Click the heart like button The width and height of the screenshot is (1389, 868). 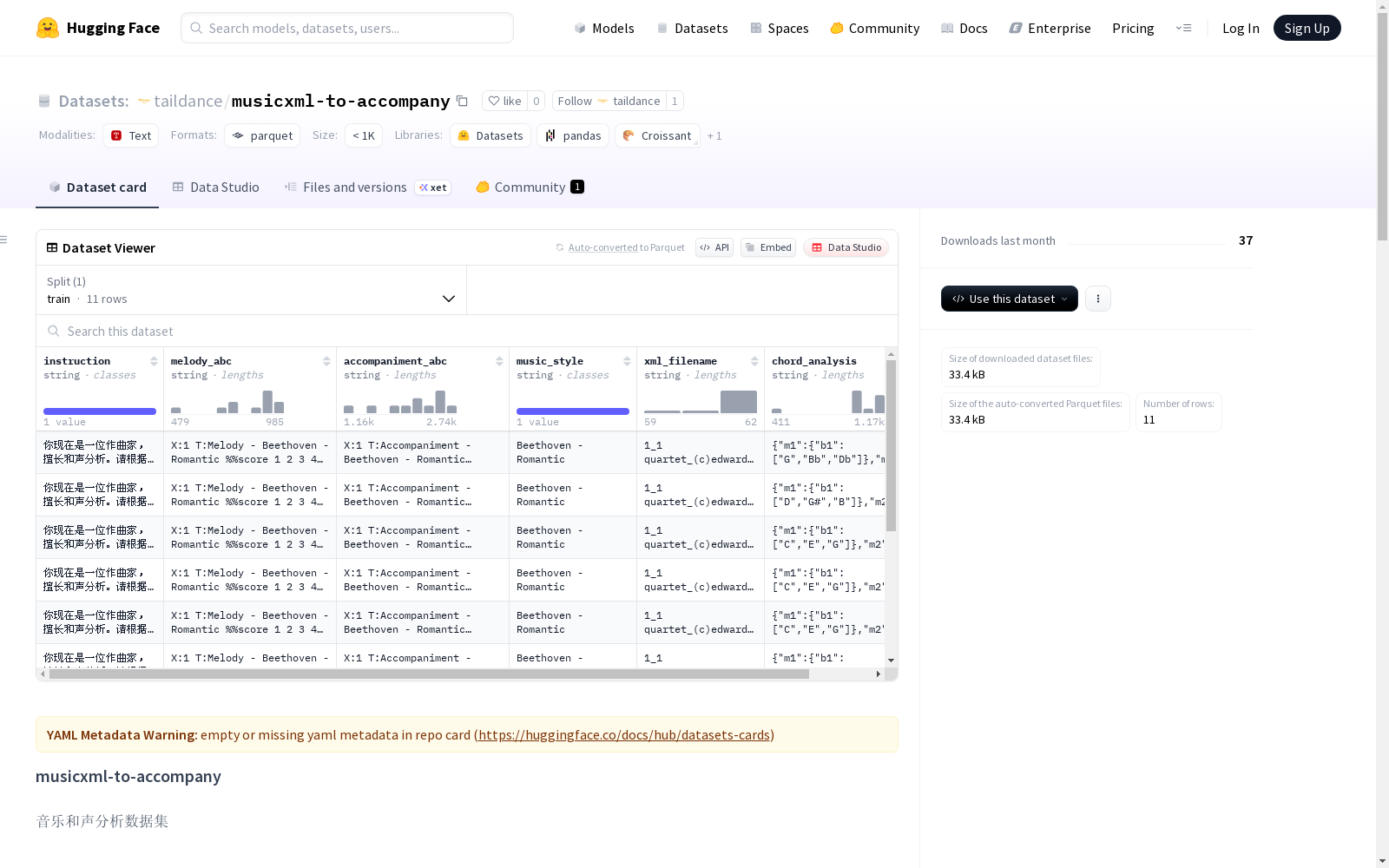[504, 101]
